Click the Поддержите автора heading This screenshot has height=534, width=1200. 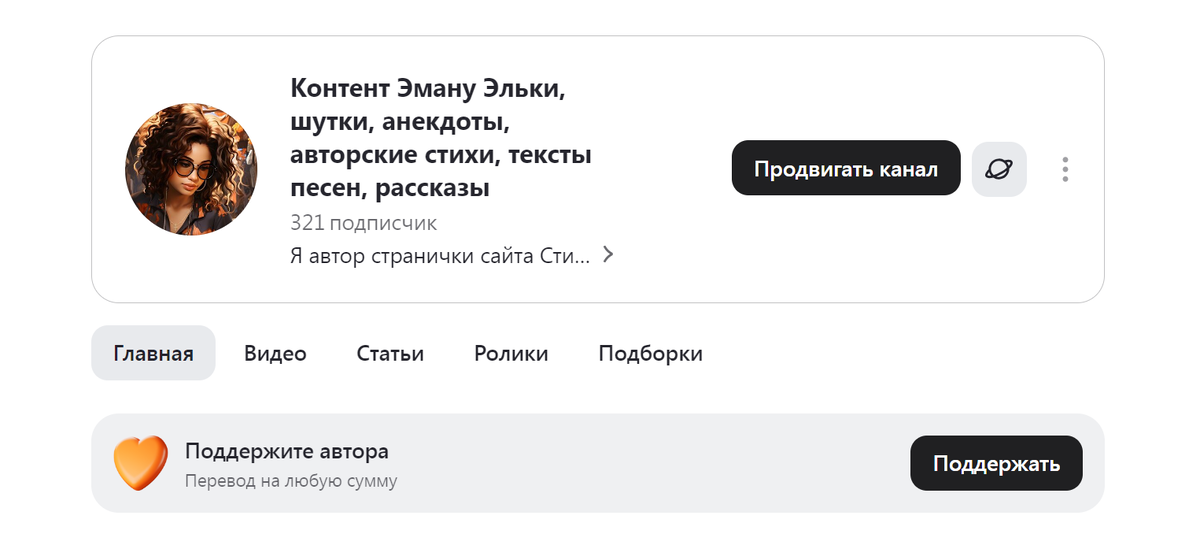(287, 451)
